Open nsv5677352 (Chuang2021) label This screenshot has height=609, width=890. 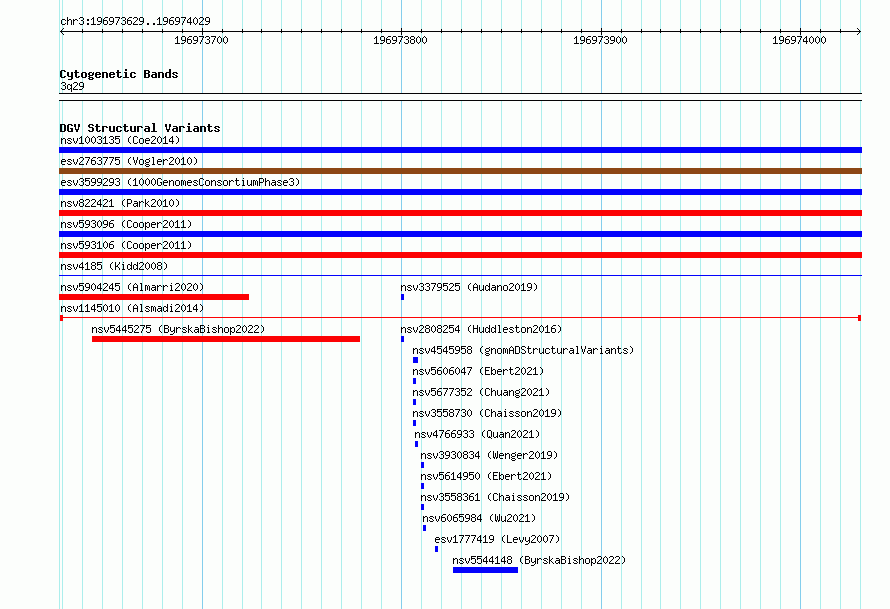pyautogui.click(x=481, y=392)
